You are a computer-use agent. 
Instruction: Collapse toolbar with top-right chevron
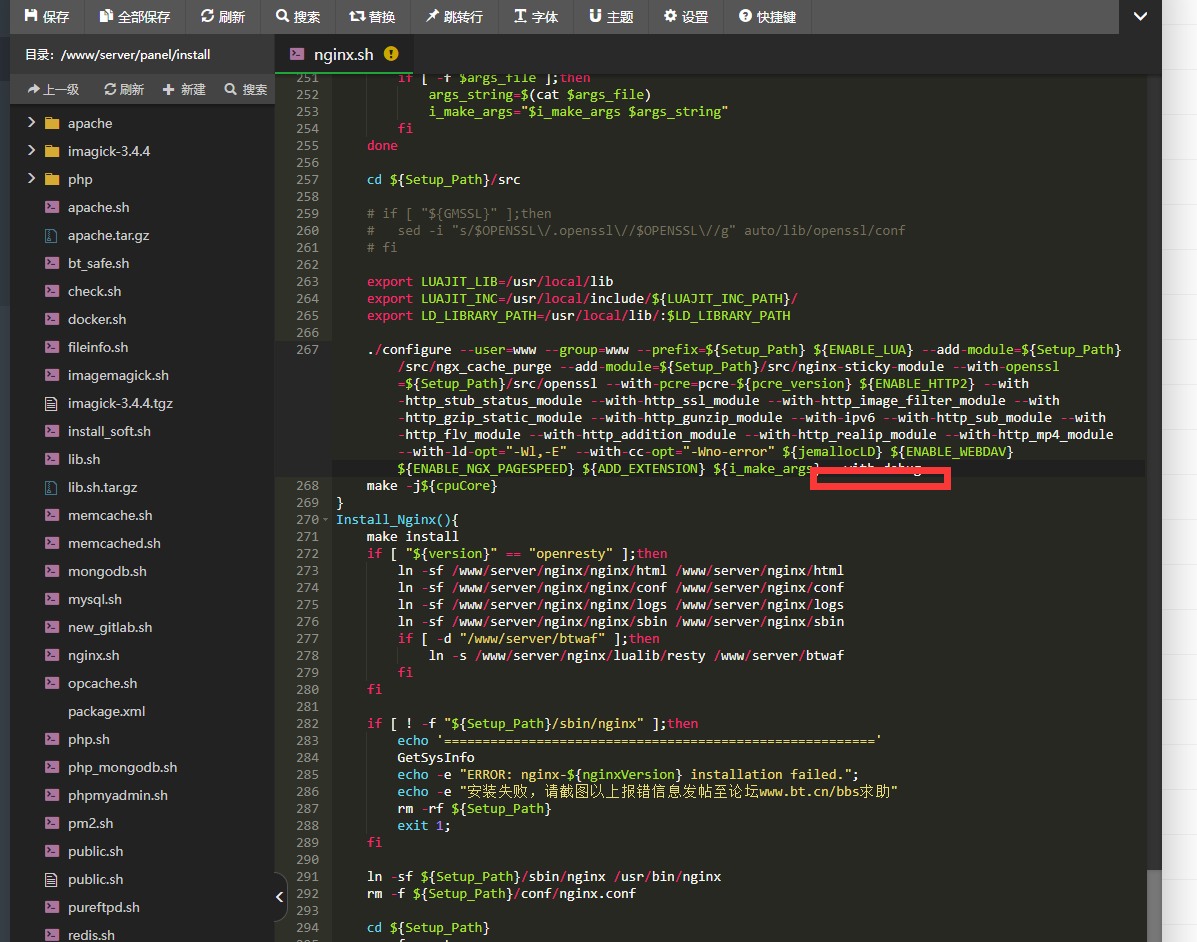click(x=1140, y=16)
